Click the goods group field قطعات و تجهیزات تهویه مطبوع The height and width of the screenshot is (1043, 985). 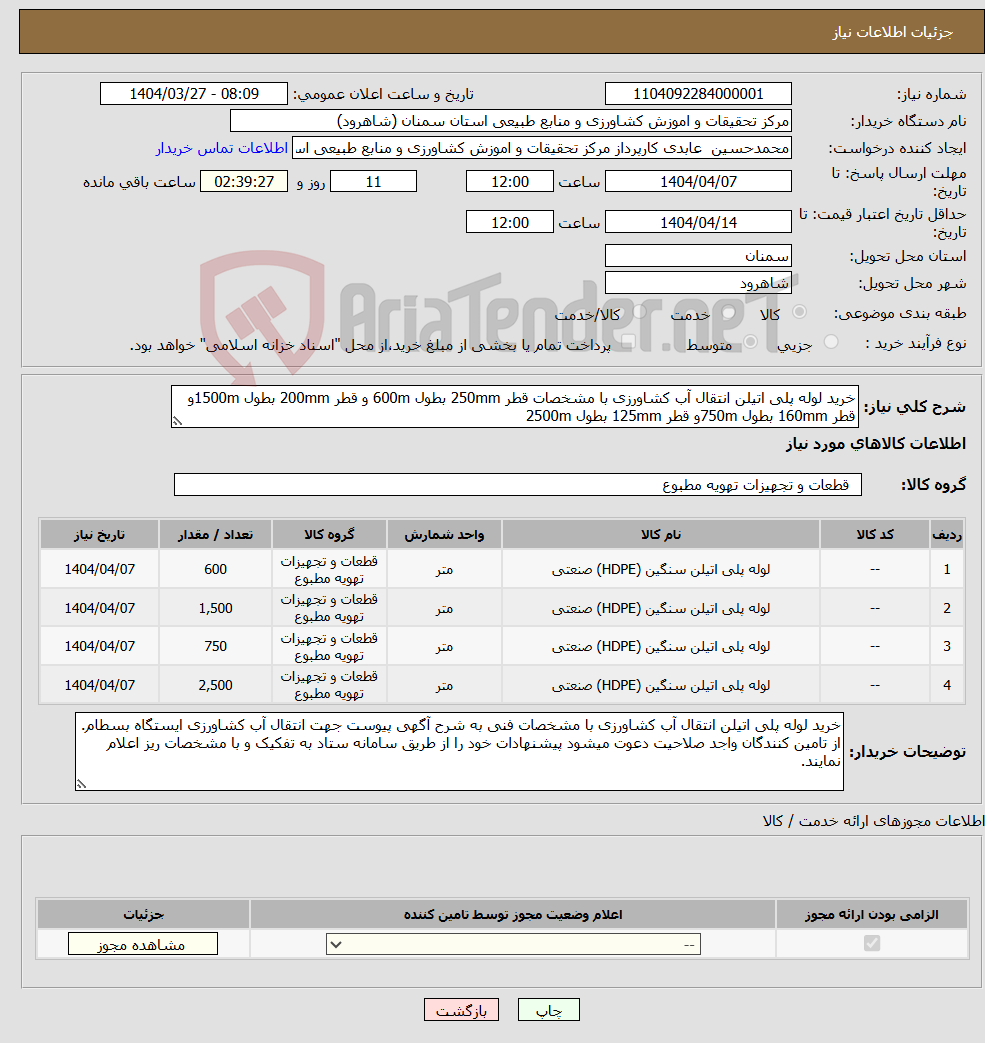click(x=517, y=485)
